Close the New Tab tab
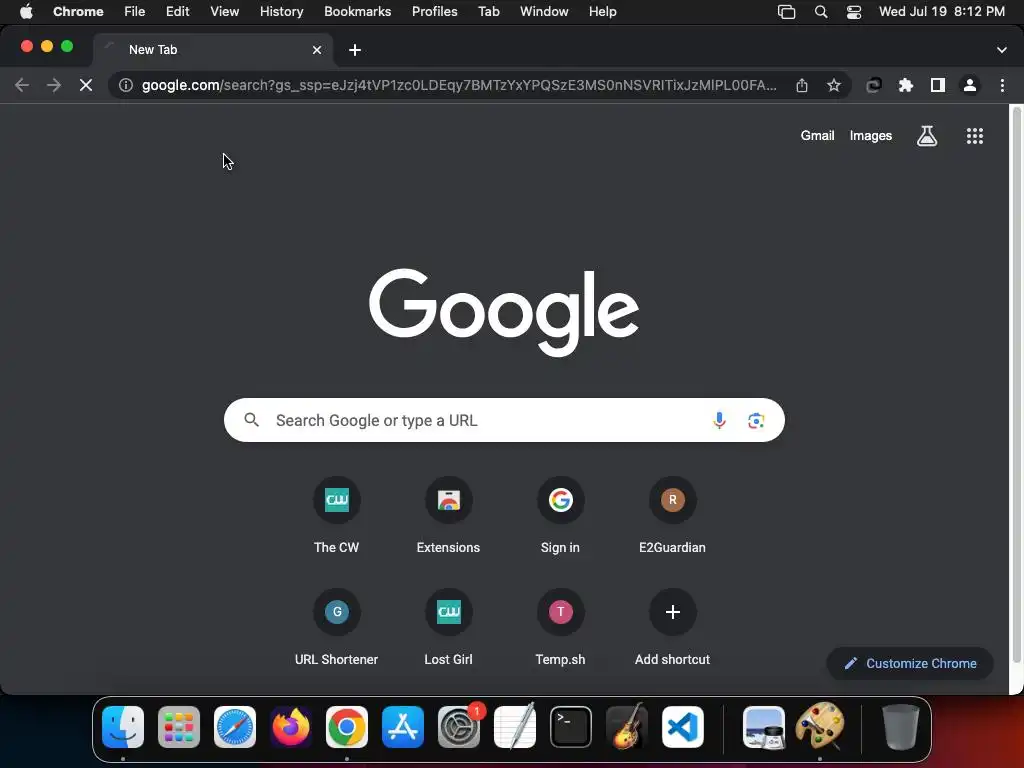The height and width of the screenshot is (768, 1024). 317,50
